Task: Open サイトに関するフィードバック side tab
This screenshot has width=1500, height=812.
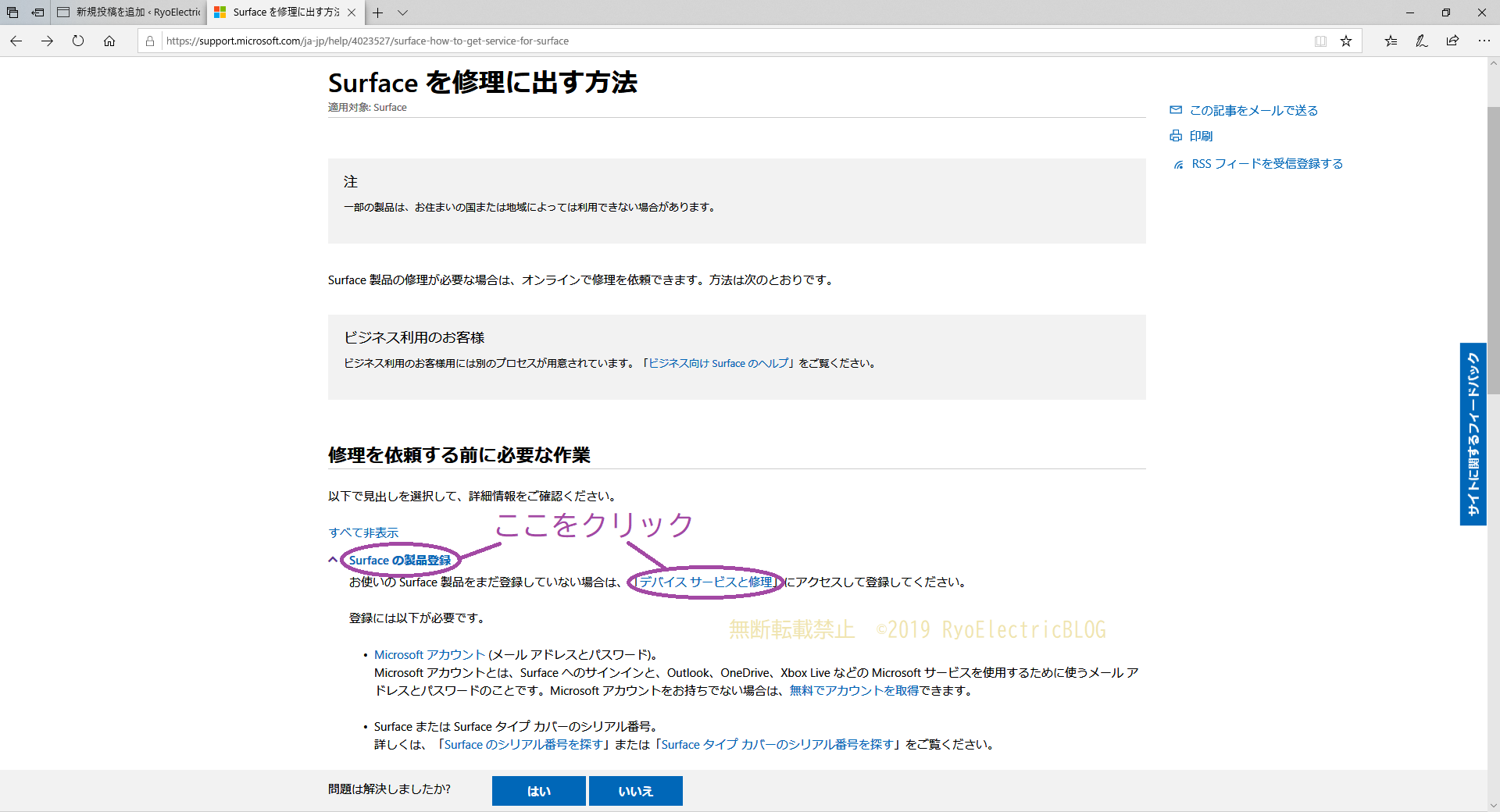Action: point(1473,434)
